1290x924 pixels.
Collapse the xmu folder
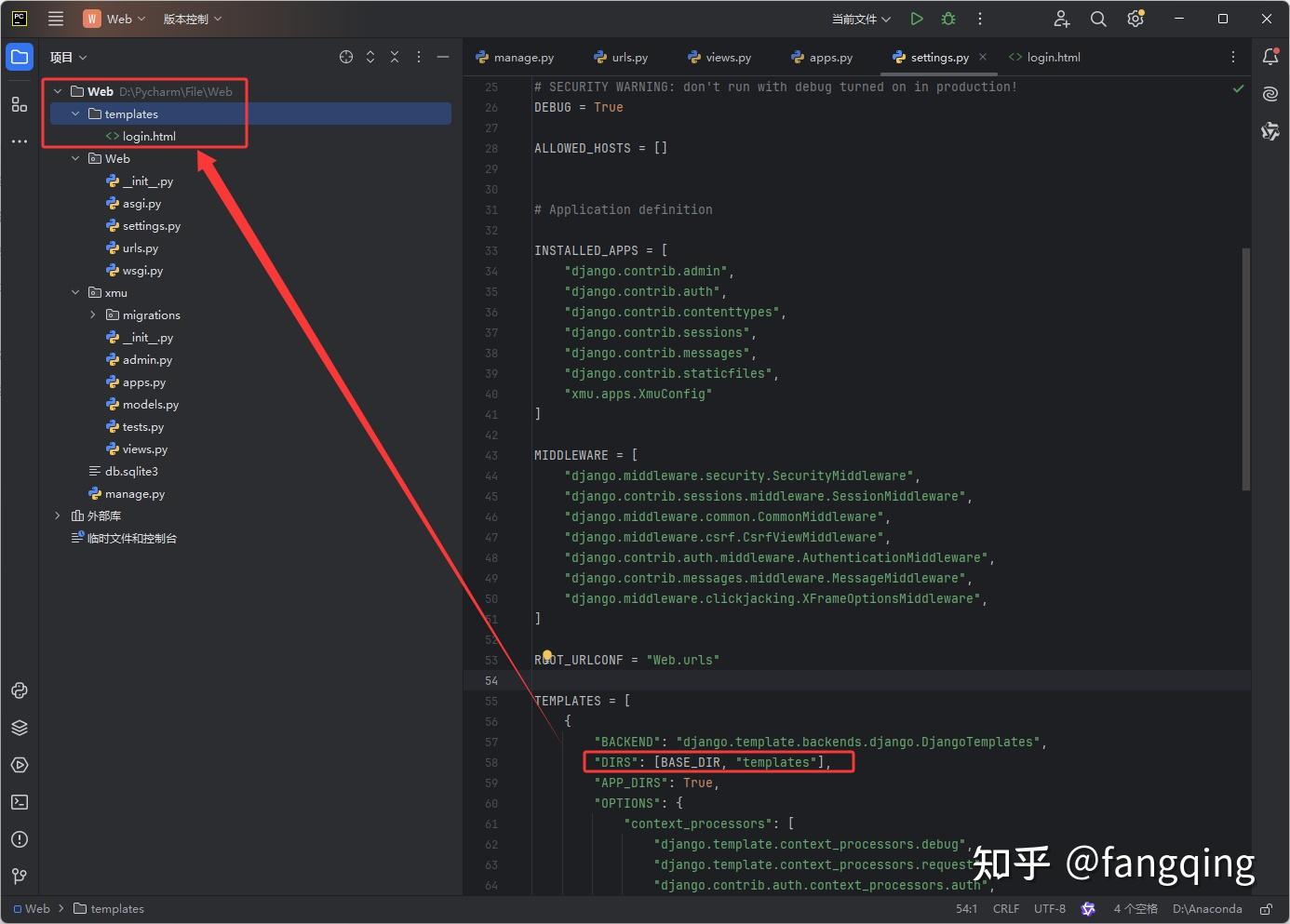(x=75, y=292)
